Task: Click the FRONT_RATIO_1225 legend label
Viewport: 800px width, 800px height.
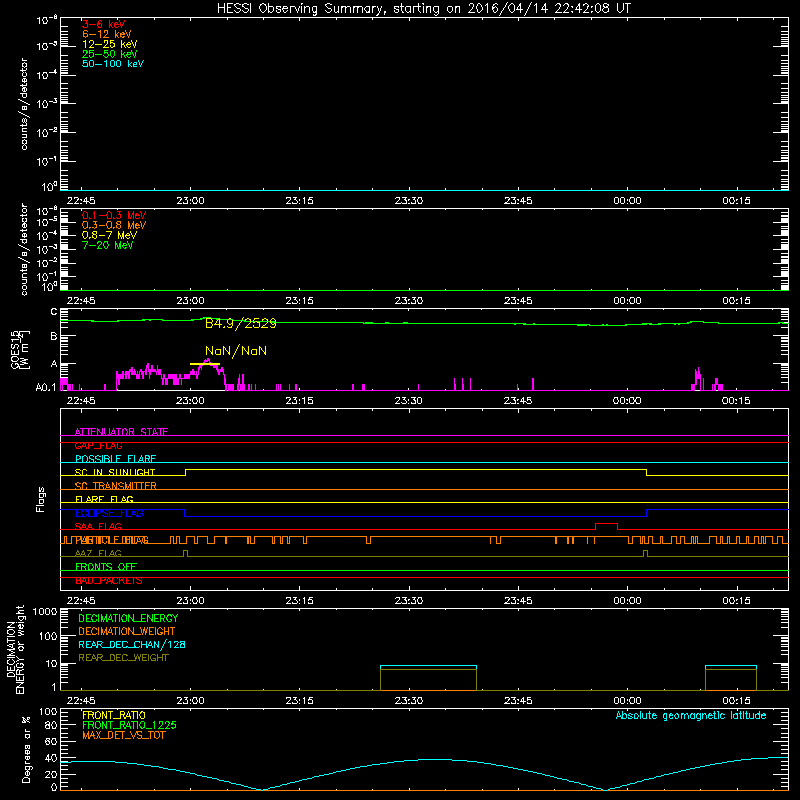Action: [x=129, y=725]
